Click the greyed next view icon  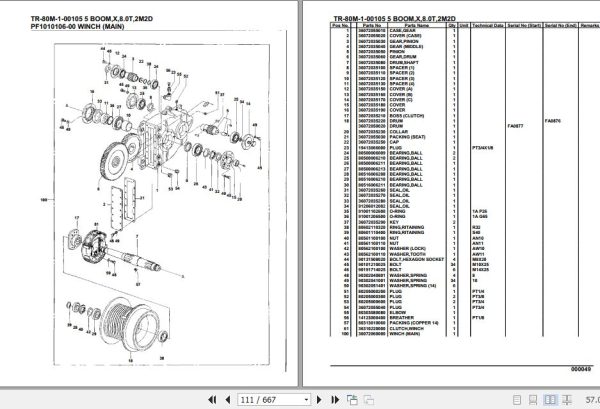[x=369, y=400]
